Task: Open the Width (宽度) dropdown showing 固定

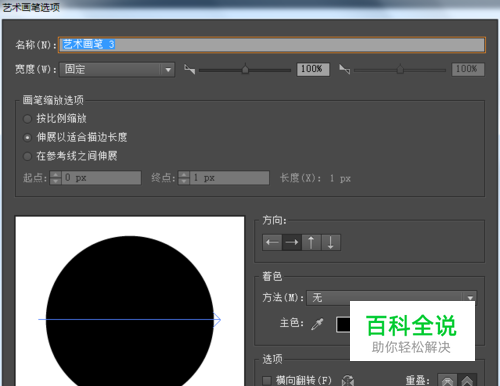Action: coord(117,70)
